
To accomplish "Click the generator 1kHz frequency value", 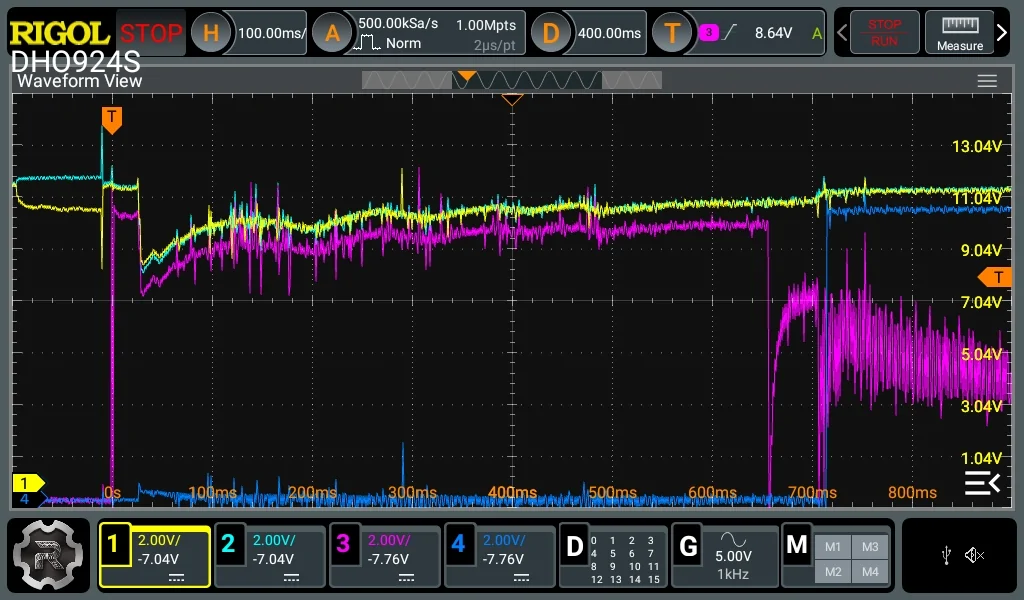I will pyautogui.click(x=733, y=575).
